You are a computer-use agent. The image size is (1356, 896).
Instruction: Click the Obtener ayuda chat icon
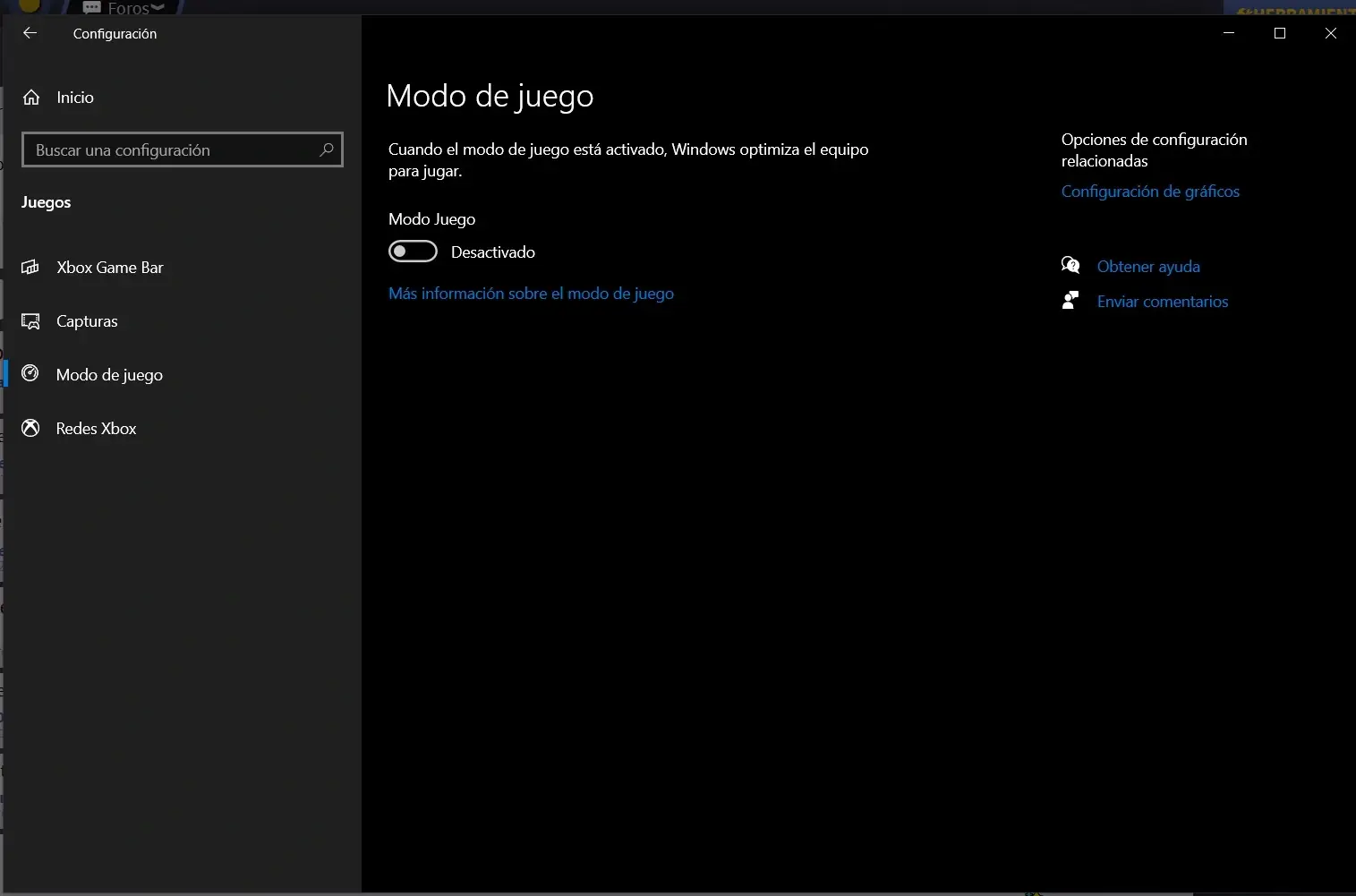pyautogui.click(x=1070, y=265)
